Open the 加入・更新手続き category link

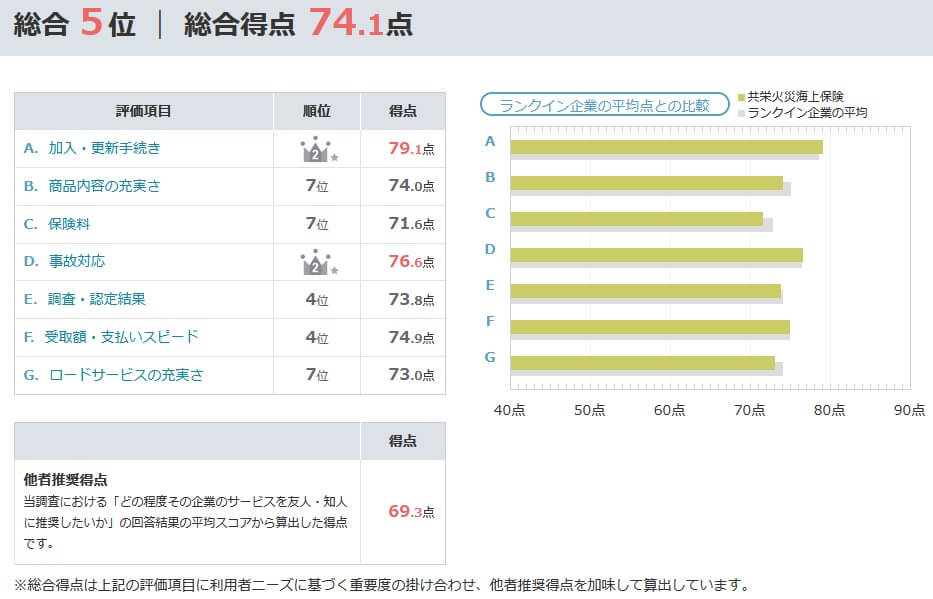(104, 148)
